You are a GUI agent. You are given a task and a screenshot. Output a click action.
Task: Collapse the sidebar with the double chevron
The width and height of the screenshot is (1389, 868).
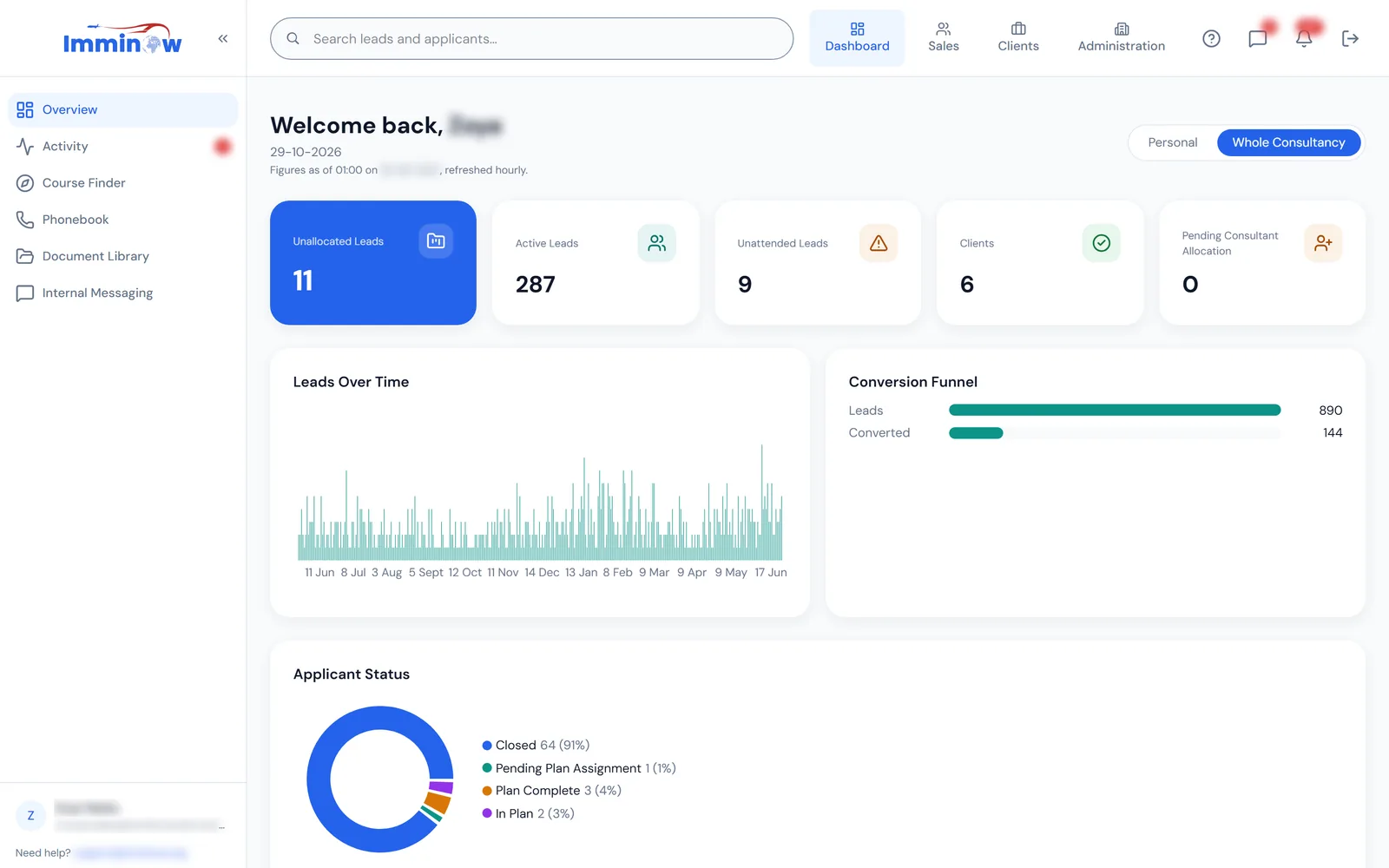point(223,38)
